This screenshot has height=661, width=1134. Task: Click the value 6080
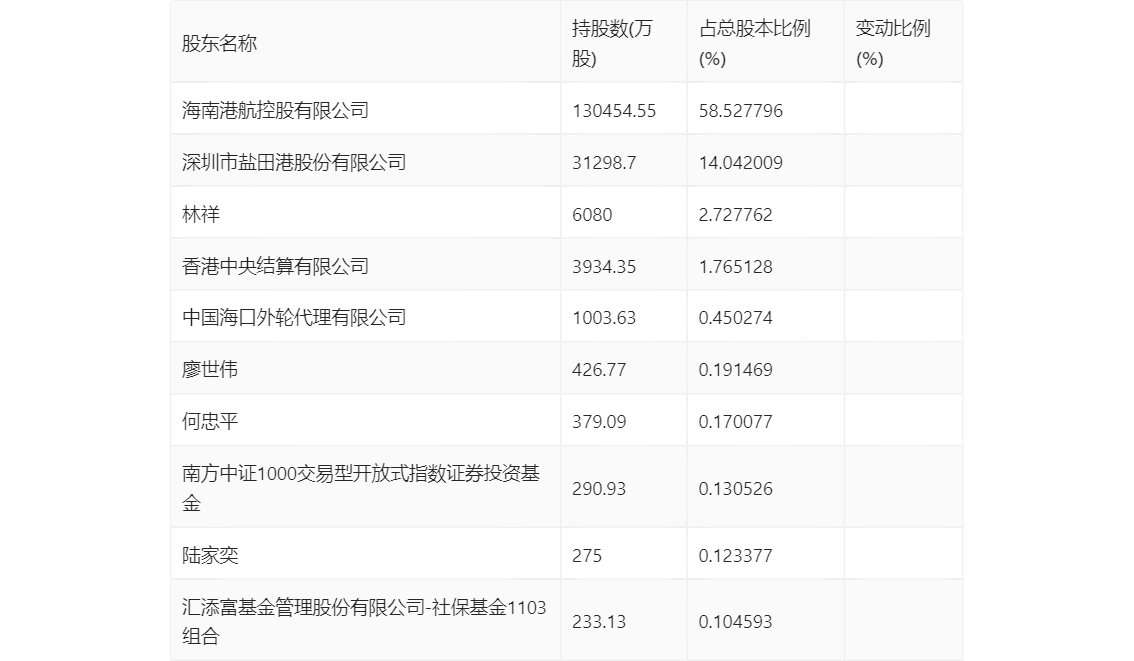pyautogui.click(x=592, y=215)
